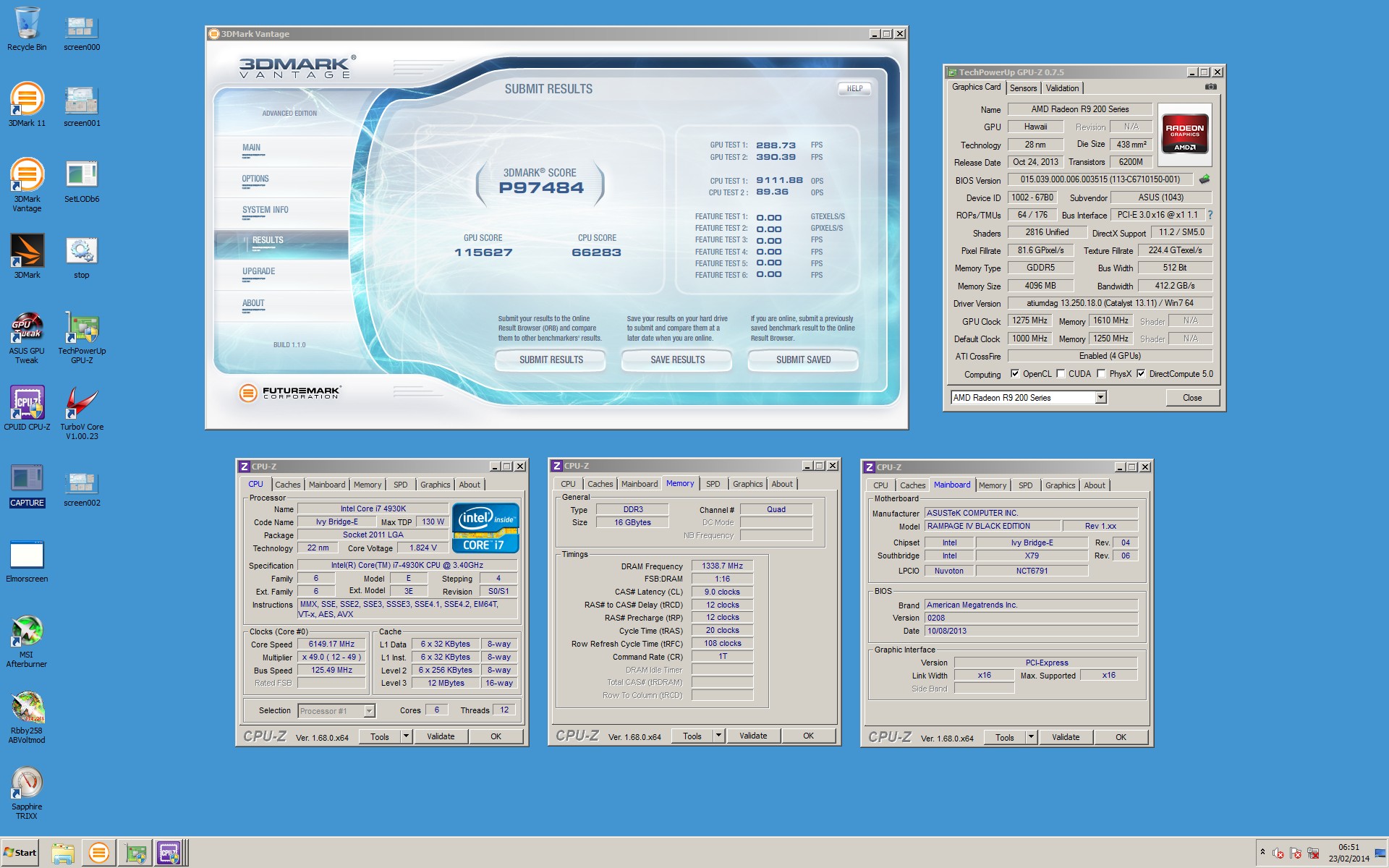The height and width of the screenshot is (868, 1389).
Task: Open the GPU selection dropdown in GPU-Z
Action: (1100, 397)
